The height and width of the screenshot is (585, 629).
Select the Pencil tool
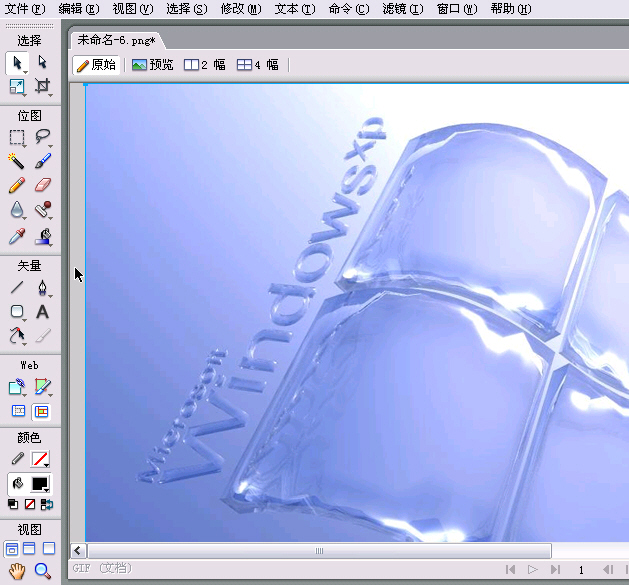[x=17, y=185]
